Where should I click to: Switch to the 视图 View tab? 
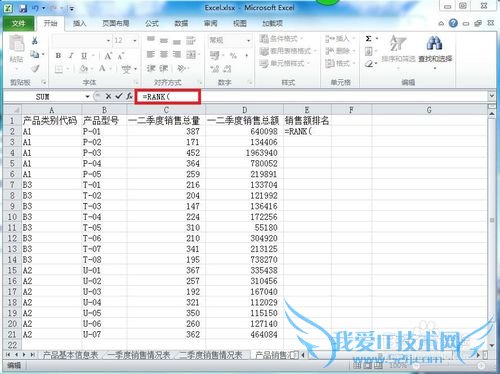pos(240,23)
